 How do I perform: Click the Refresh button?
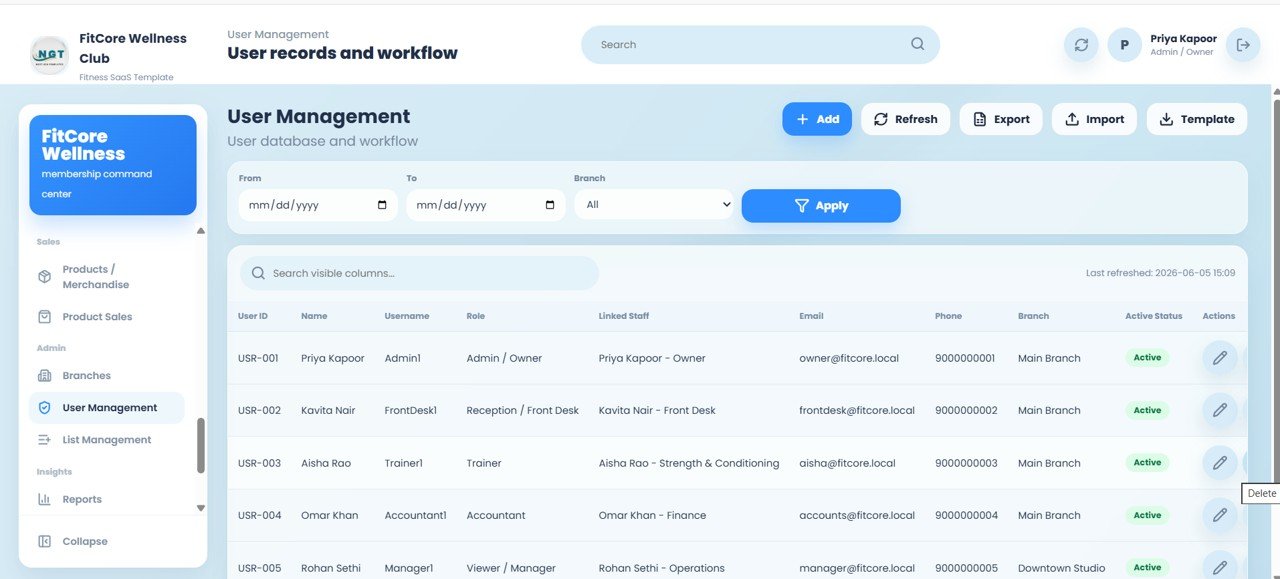pyautogui.click(x=906, y=119)
